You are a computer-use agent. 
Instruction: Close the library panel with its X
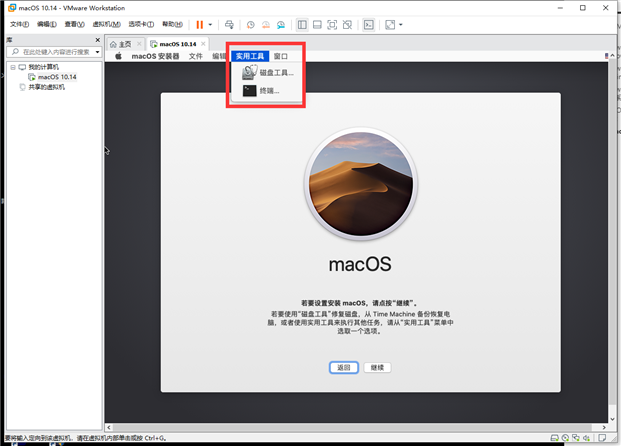click(x=98, y=40)
